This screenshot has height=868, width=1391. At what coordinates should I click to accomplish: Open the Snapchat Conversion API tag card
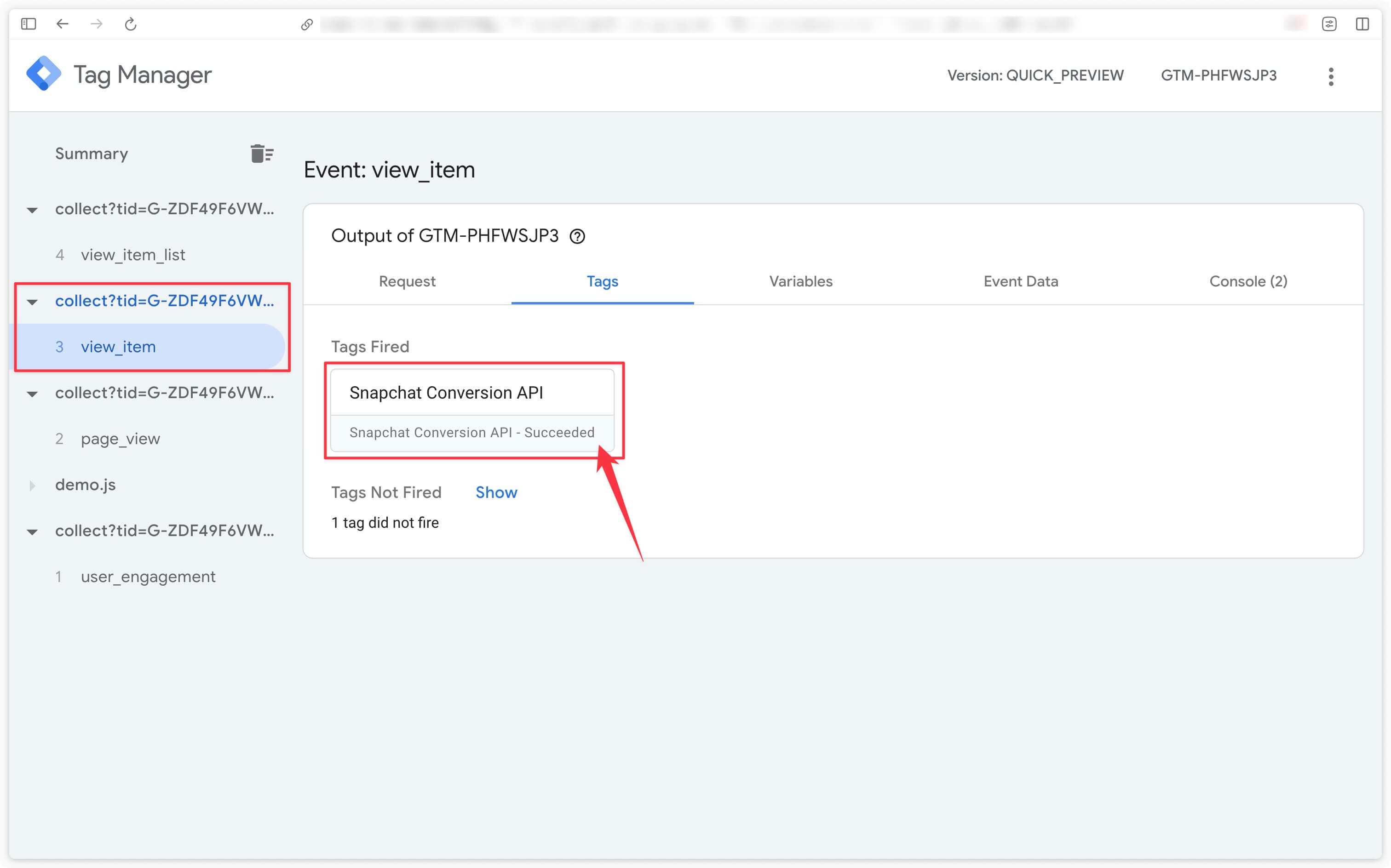(472, 410)
